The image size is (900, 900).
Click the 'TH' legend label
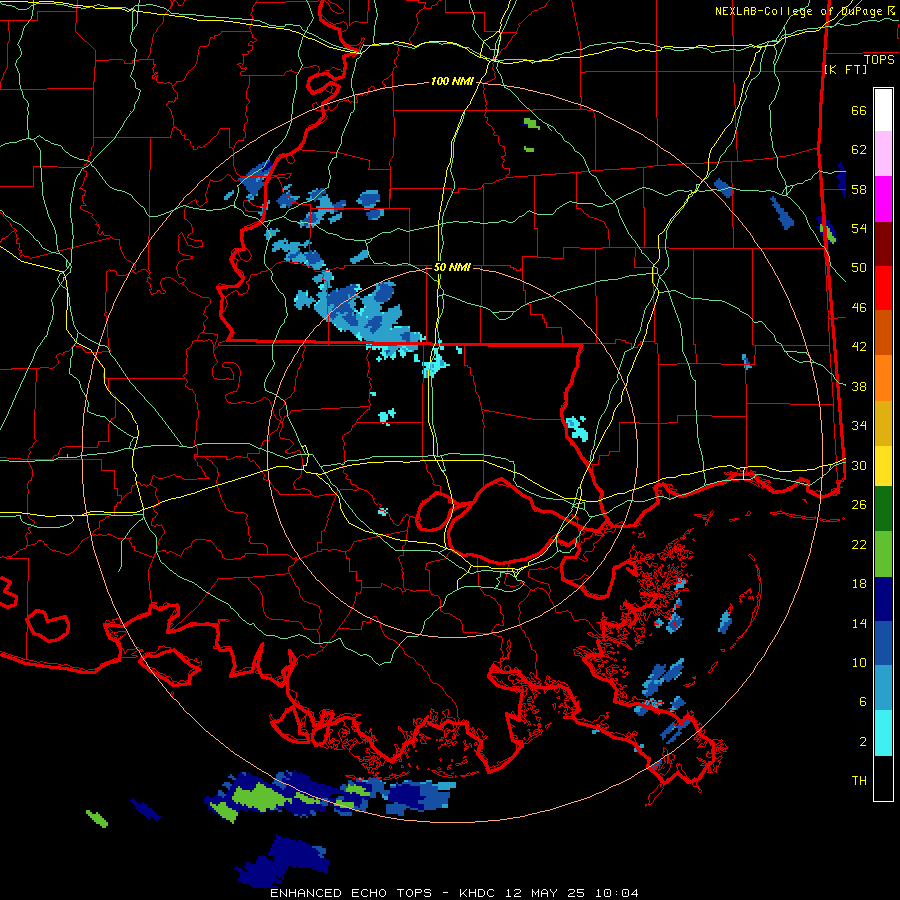pos(859,781)
